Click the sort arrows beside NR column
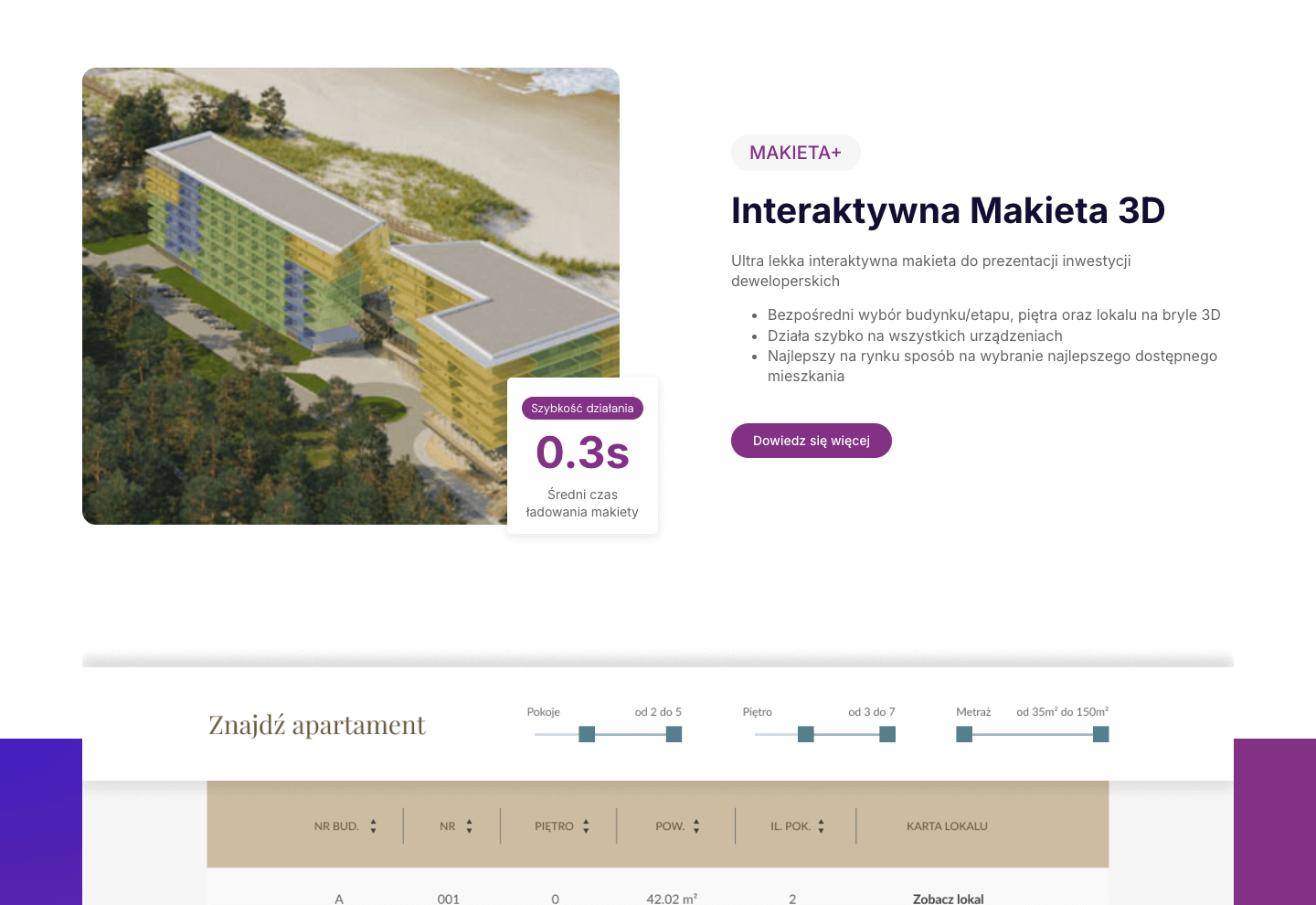This screenshot has height=905, width=1316. click(469, 826)
